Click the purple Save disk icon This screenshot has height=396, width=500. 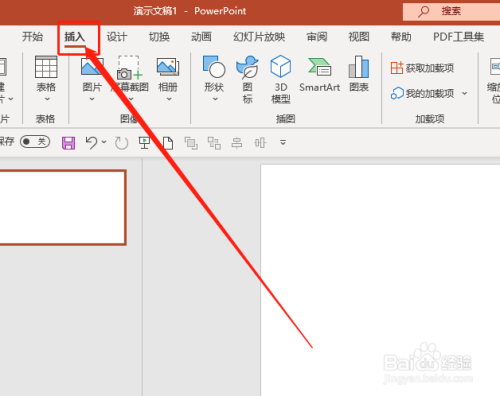point(68,143)
